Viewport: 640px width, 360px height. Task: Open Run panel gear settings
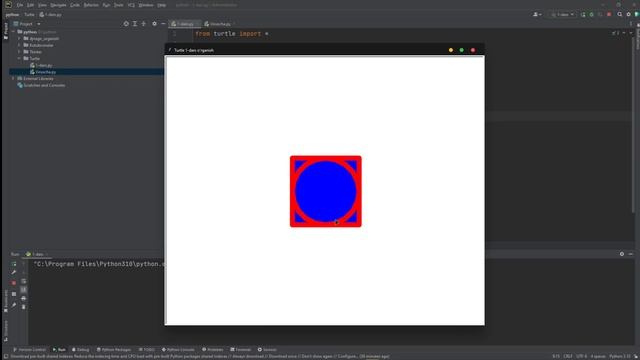click(x=622, y=254)
